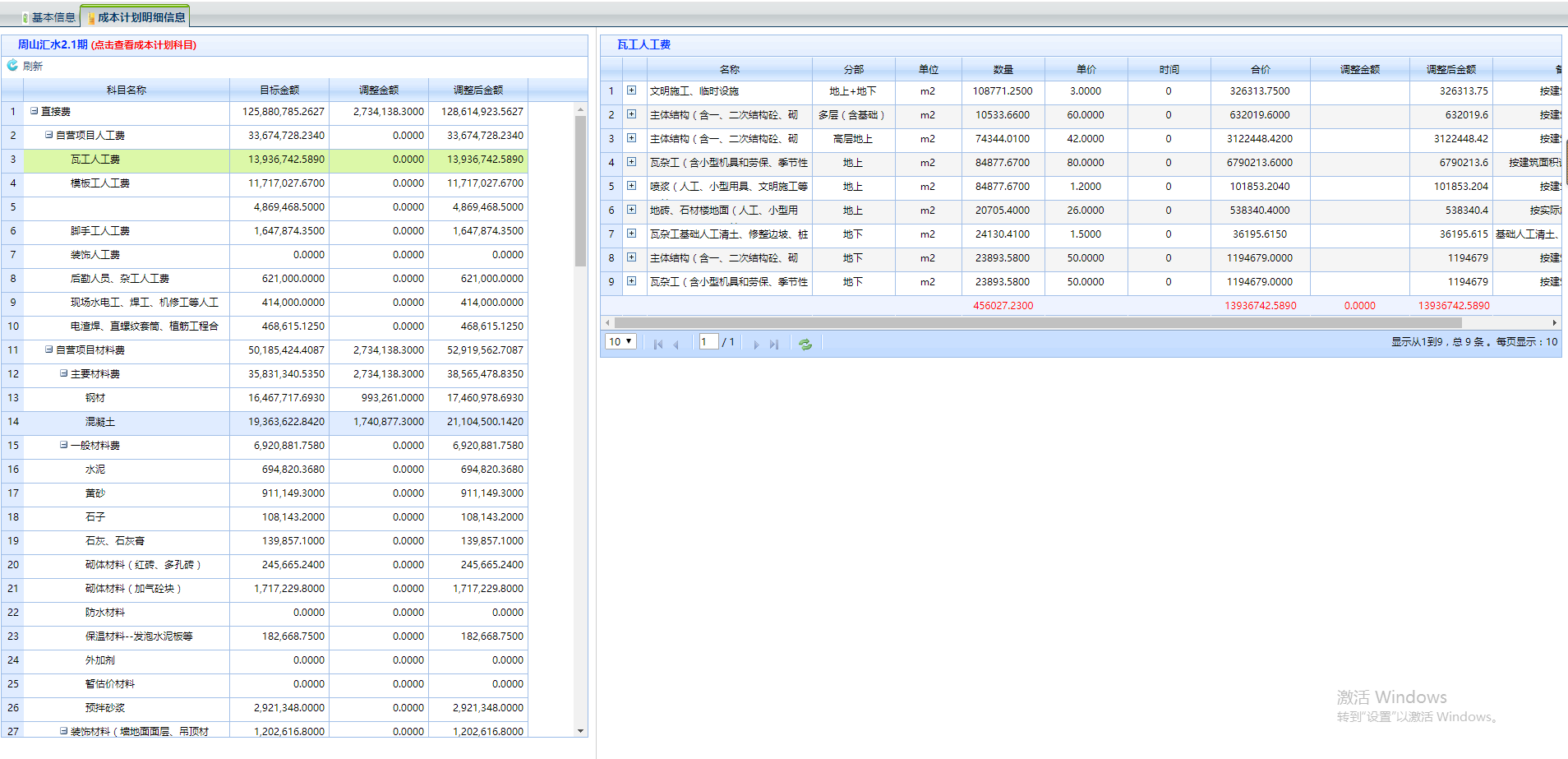Click the left tree scrollbar down arrow
1568x759 pixels.
click(580, 730)
